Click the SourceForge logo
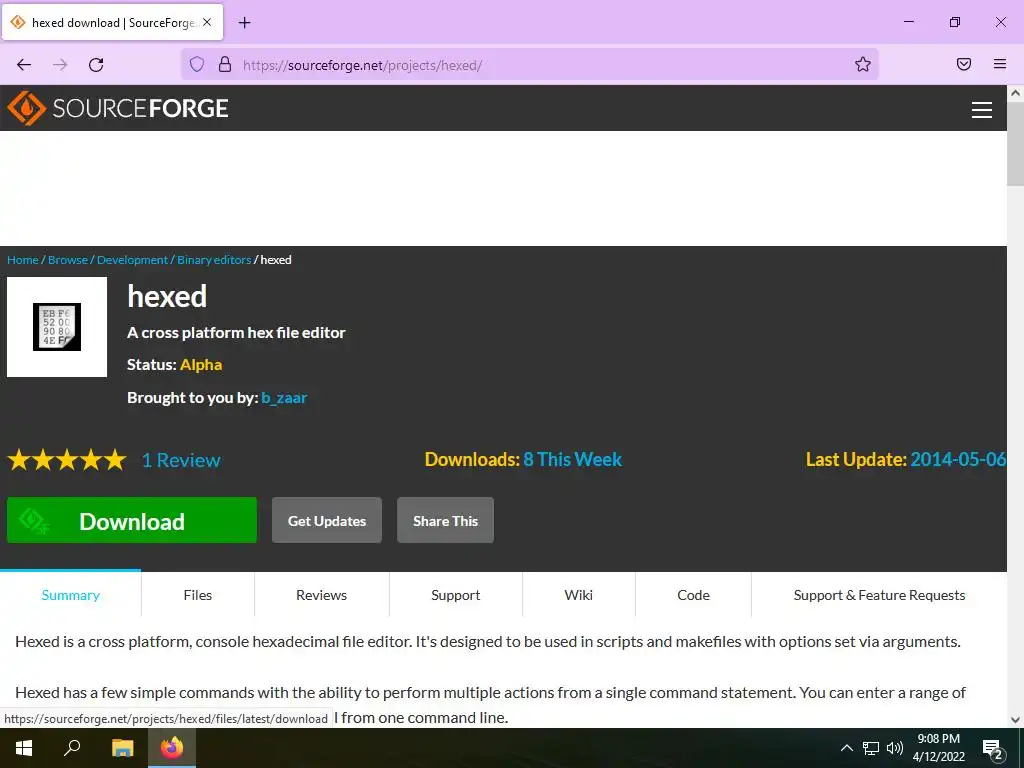The width and height of the screenshot is (1024, 768). tap(118, 108)
